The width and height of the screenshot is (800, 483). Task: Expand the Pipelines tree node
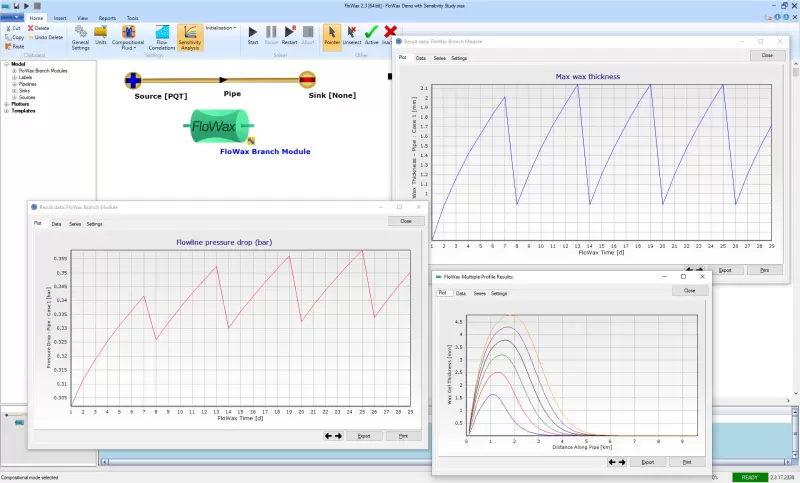click(14, 84)
